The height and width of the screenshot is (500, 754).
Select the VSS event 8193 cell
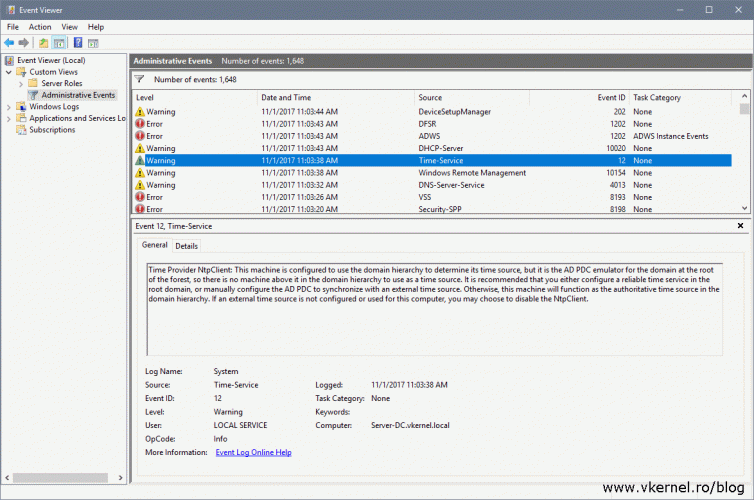617,197
